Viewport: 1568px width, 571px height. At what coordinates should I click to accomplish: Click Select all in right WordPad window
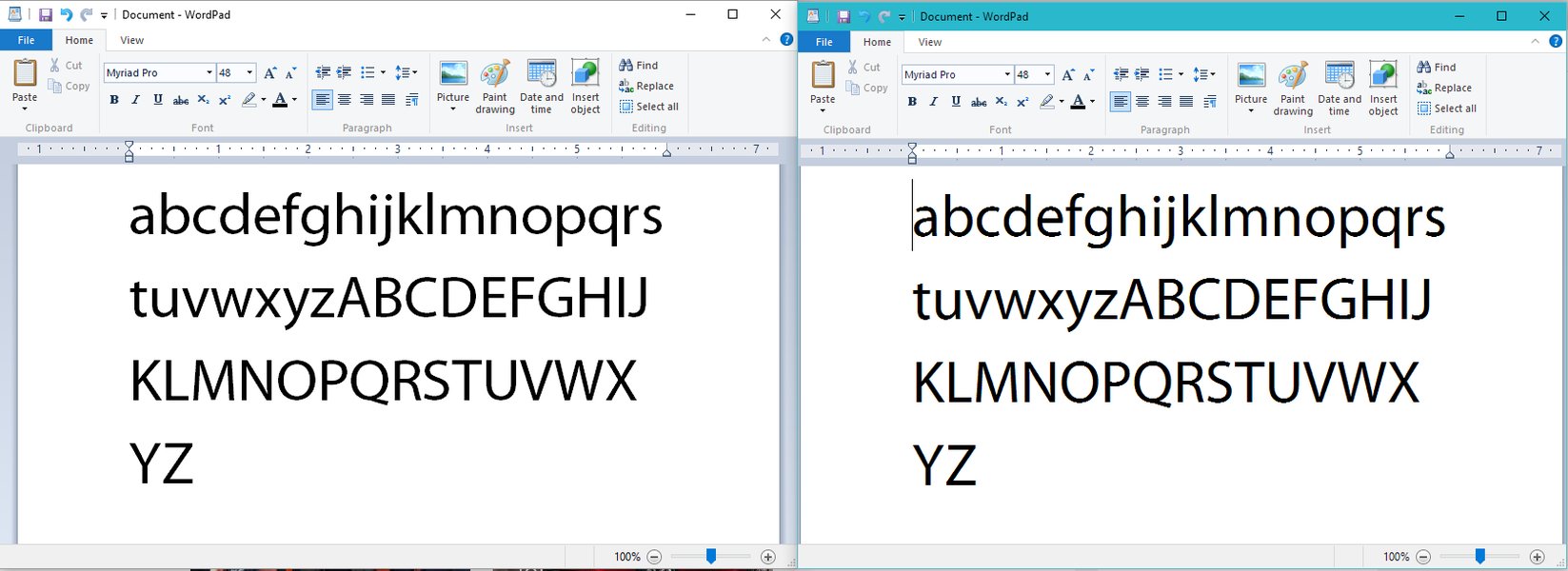point(1447,108)
